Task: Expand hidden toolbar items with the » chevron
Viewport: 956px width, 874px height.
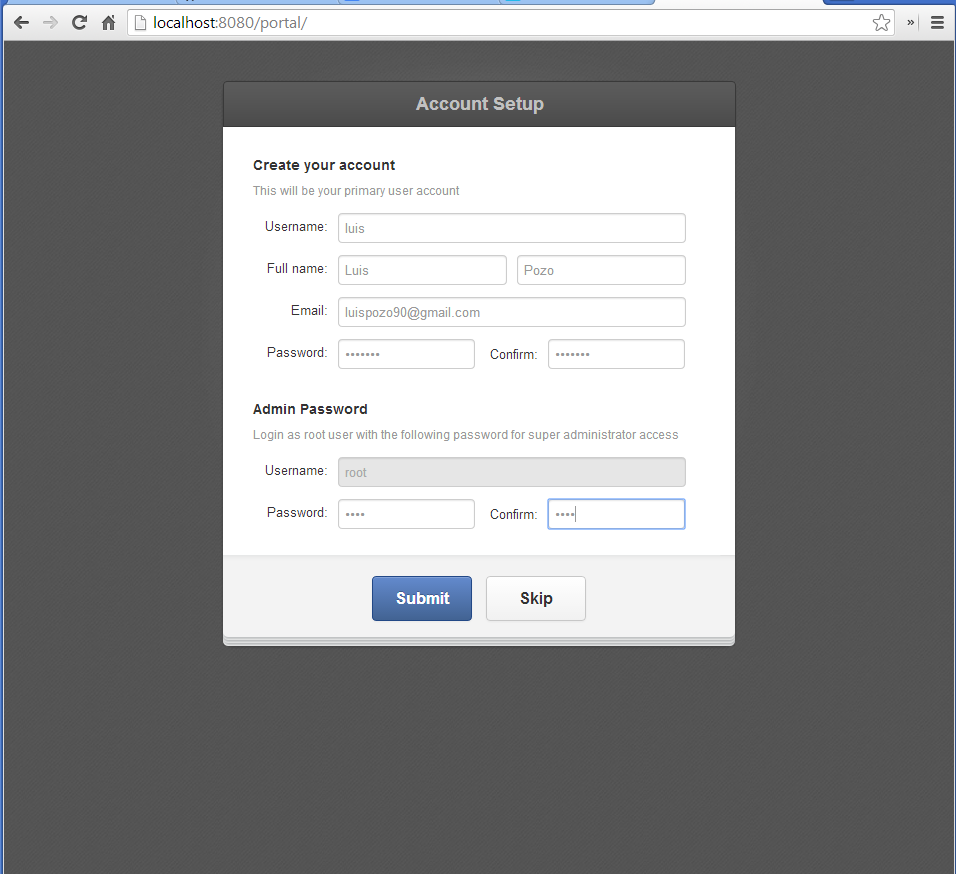Action: pyautogui.click(x=911, y=23)
